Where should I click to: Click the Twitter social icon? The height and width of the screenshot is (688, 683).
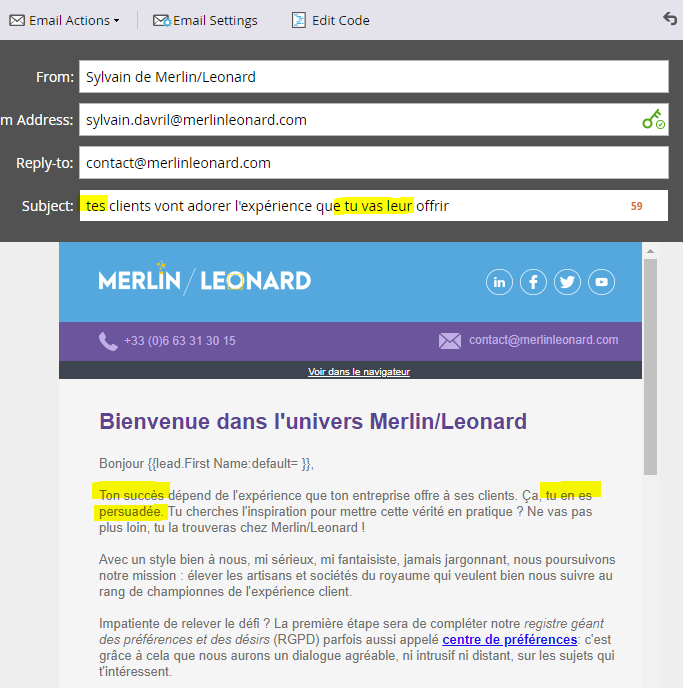[x=567, y=282]
